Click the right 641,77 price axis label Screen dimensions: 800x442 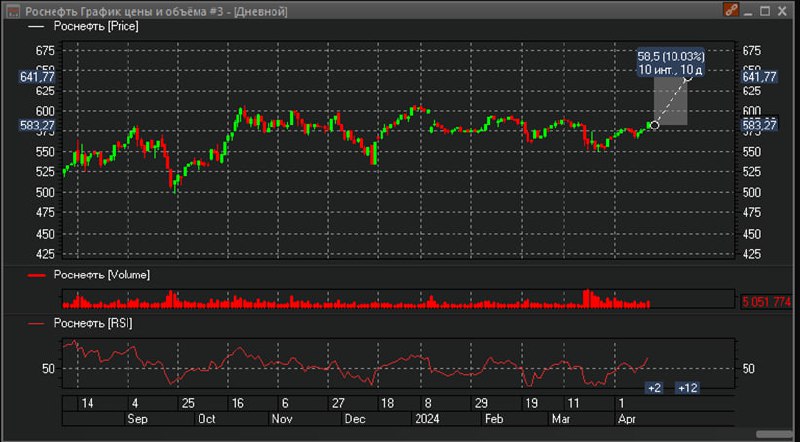(760, 77)
